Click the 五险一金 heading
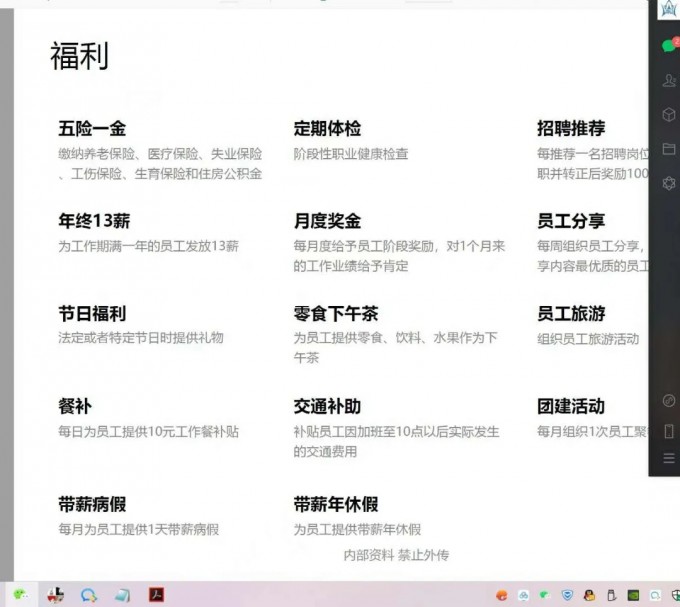 pos(92,128)
